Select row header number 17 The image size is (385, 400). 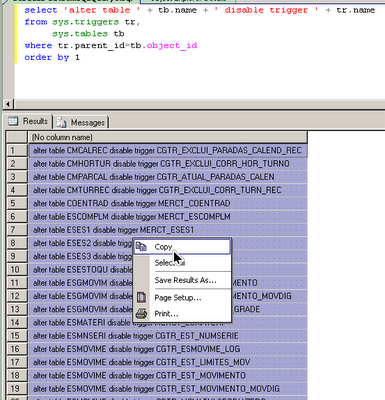pyautogui.click(x=17, y=362)
